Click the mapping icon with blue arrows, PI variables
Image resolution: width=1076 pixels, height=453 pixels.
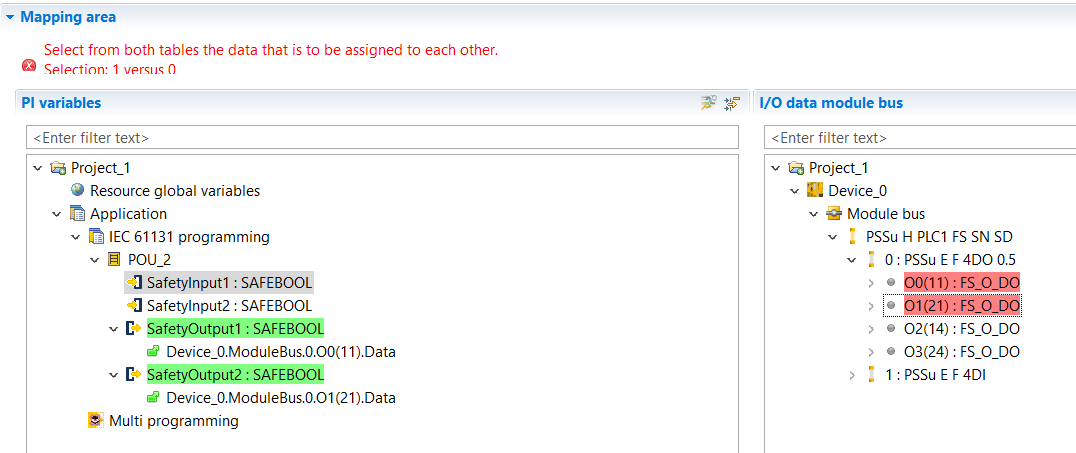732,104
